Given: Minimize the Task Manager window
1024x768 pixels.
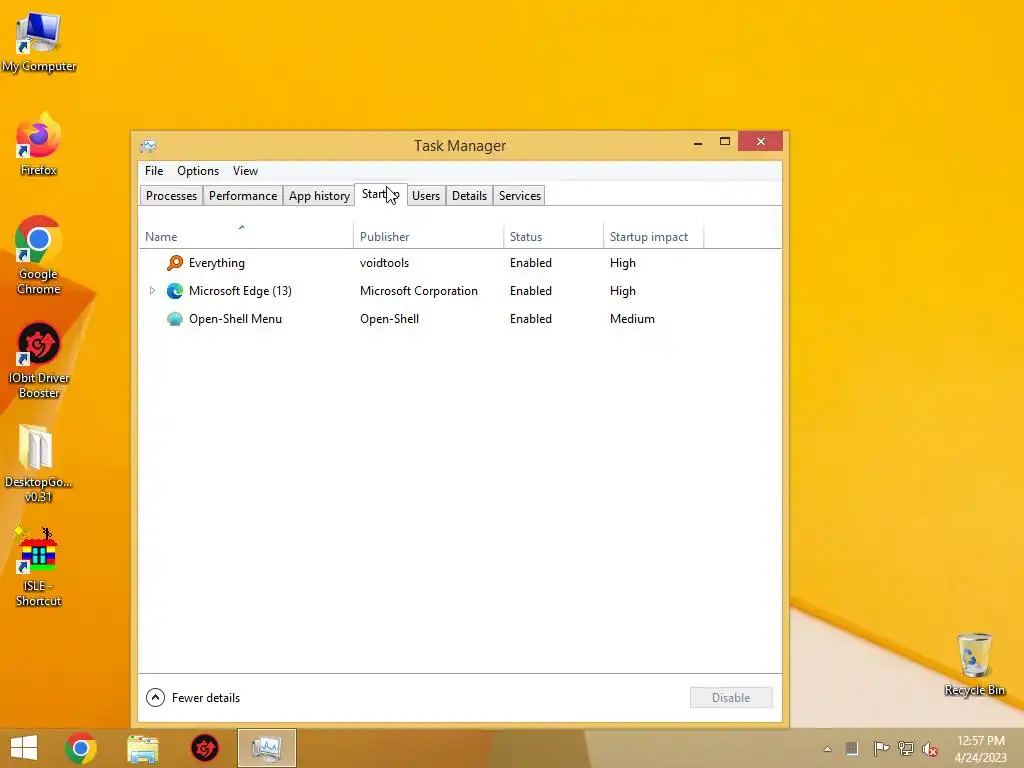Looking at the screenshot, I should click(x=698, y=142).
